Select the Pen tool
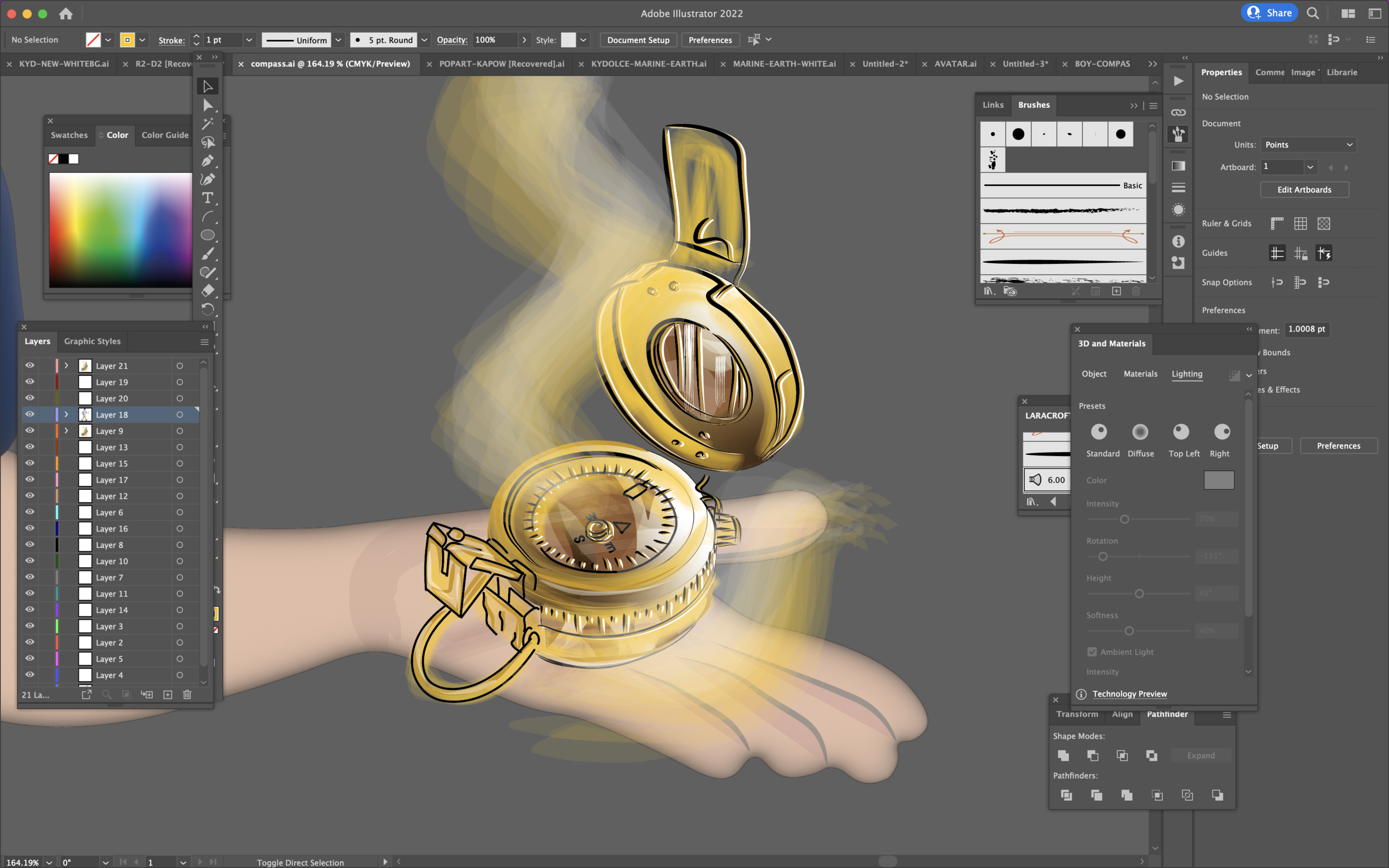The height and width of the screenshot is (868, 1389). 207,160
